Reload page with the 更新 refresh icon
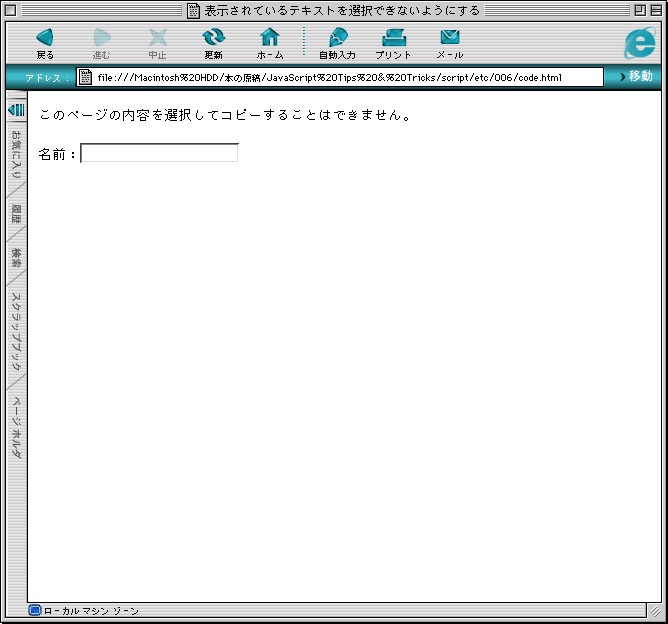Image resolution: width=668 pixels, height=624 pixels. pos(214,39)
